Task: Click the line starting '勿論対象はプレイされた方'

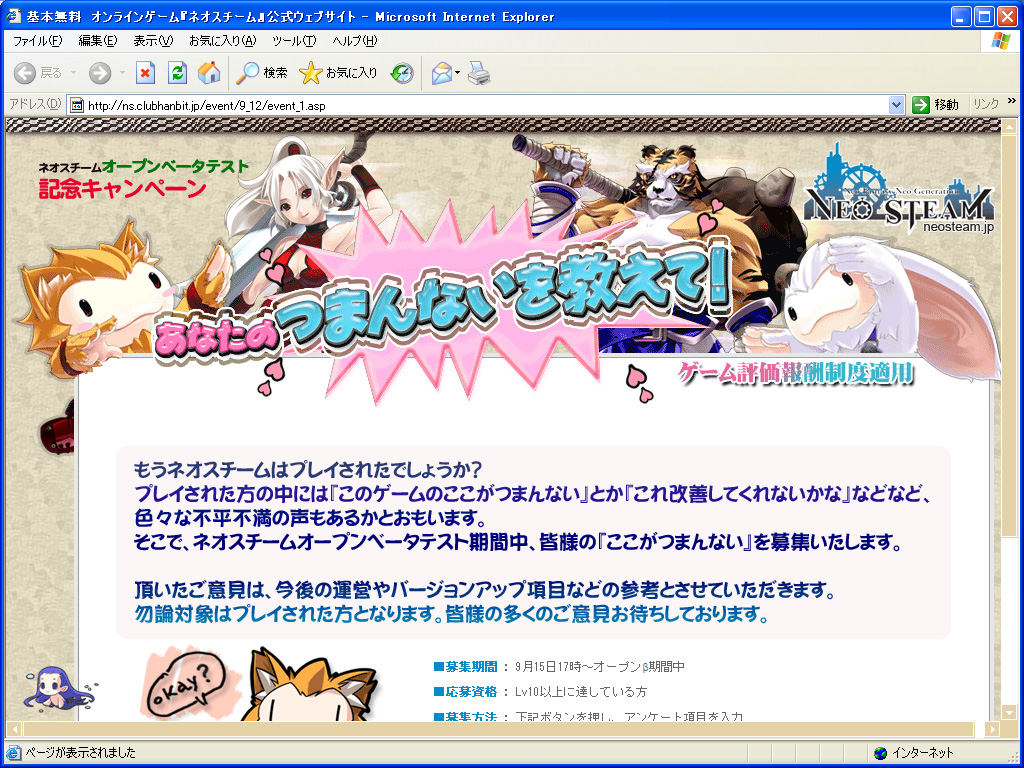Action: pos(451,614)
